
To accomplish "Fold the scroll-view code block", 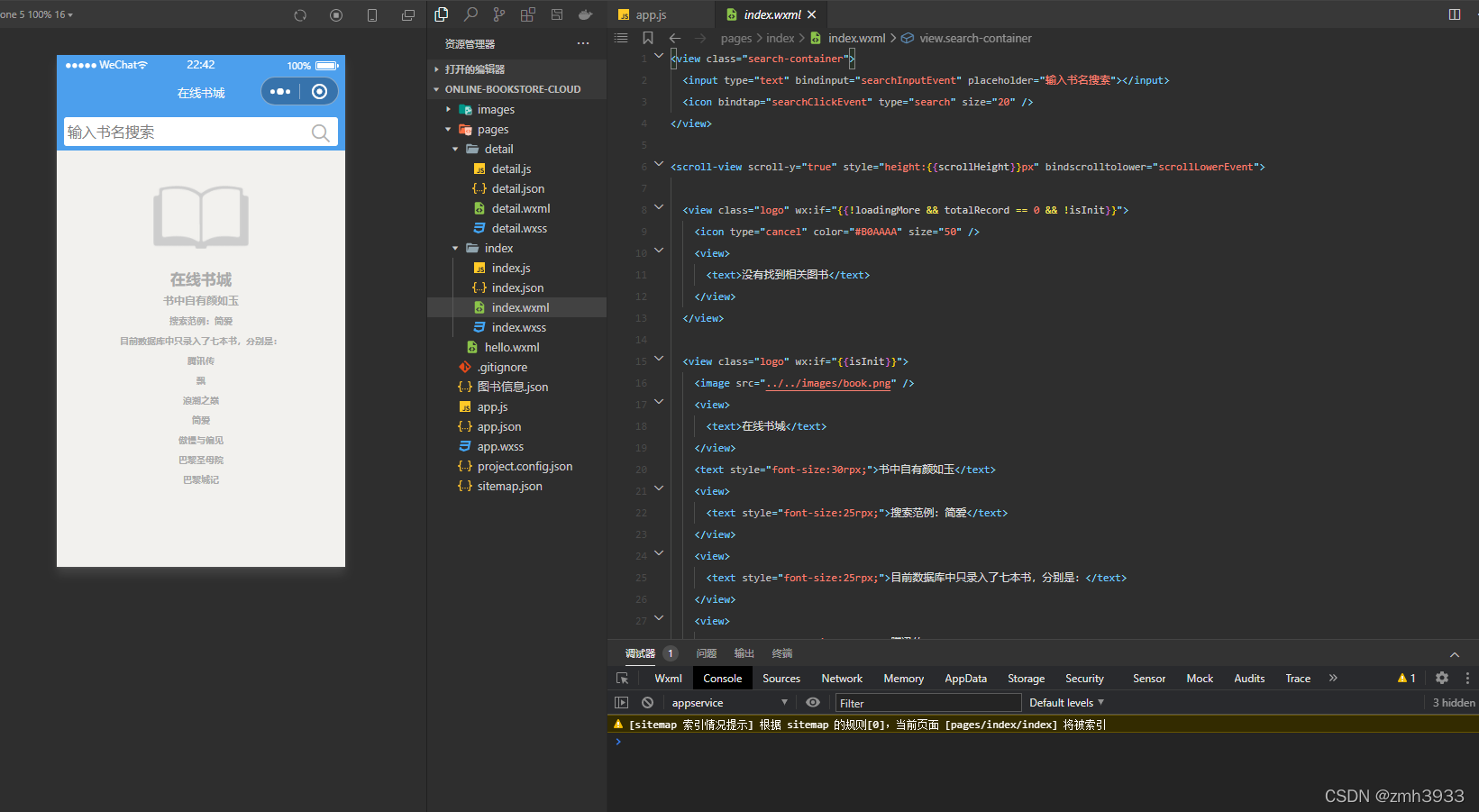I will pos(659,165).
